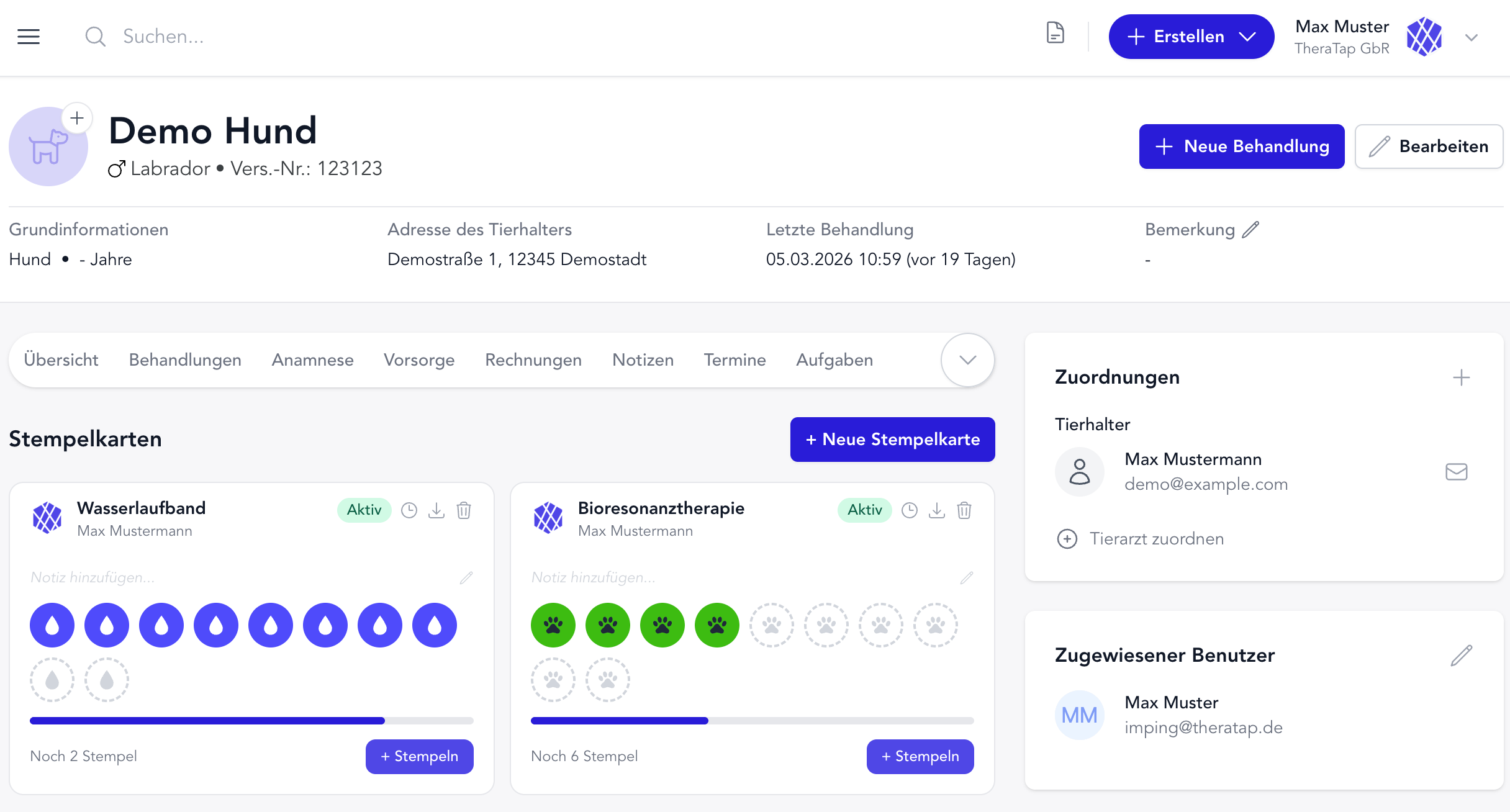This screenshot has width=1510, height=812.
Task: Download the Wasserlaufband stamp card
Action: 436,510
